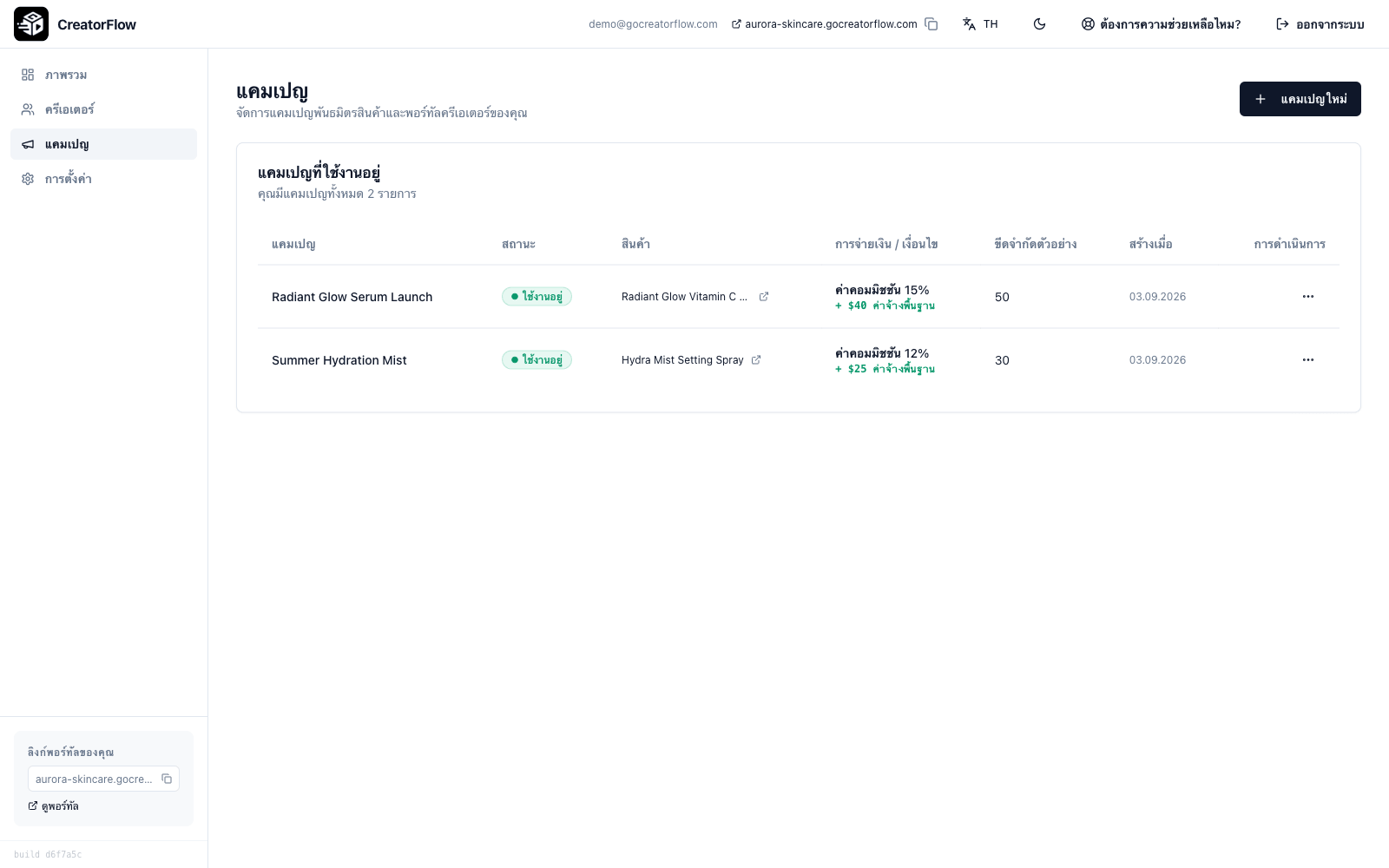
Task: Open actions menu for Radiant Glow Serum Launch
Action: (1307, 297)
